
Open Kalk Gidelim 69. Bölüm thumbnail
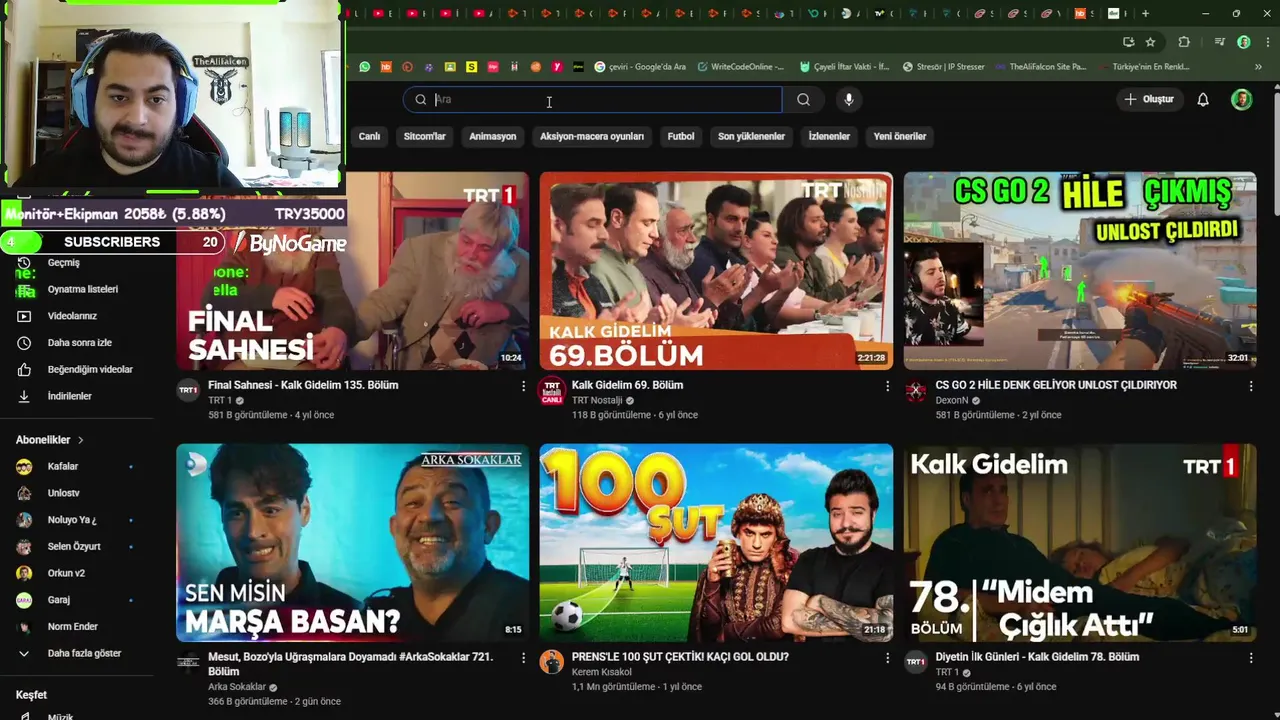716,270
